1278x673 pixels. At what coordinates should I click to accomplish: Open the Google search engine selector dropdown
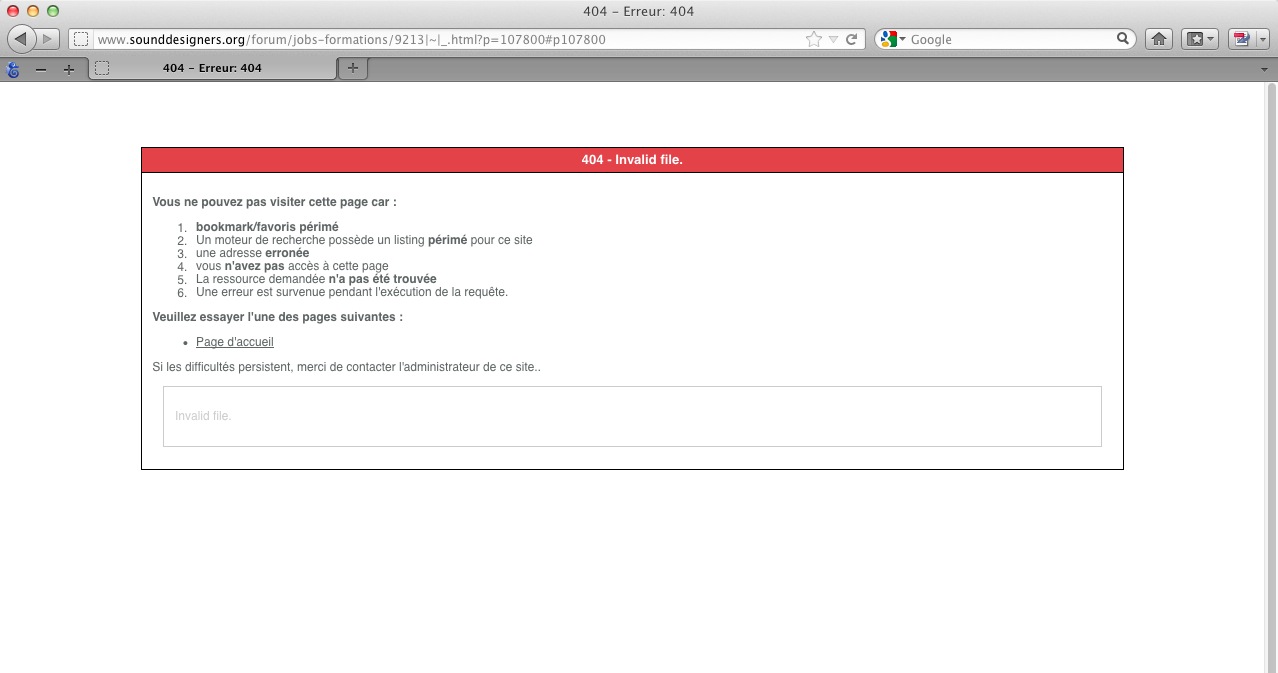891,39
